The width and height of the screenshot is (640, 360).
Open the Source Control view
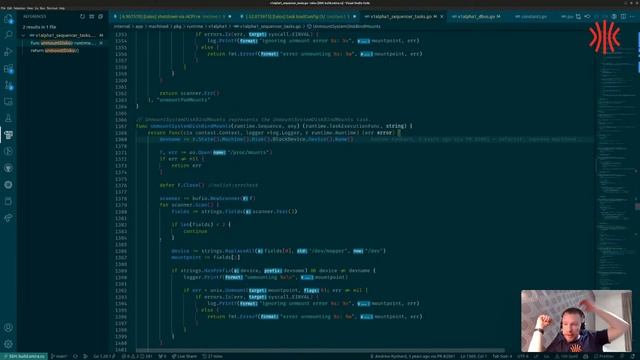click(8, 85)
